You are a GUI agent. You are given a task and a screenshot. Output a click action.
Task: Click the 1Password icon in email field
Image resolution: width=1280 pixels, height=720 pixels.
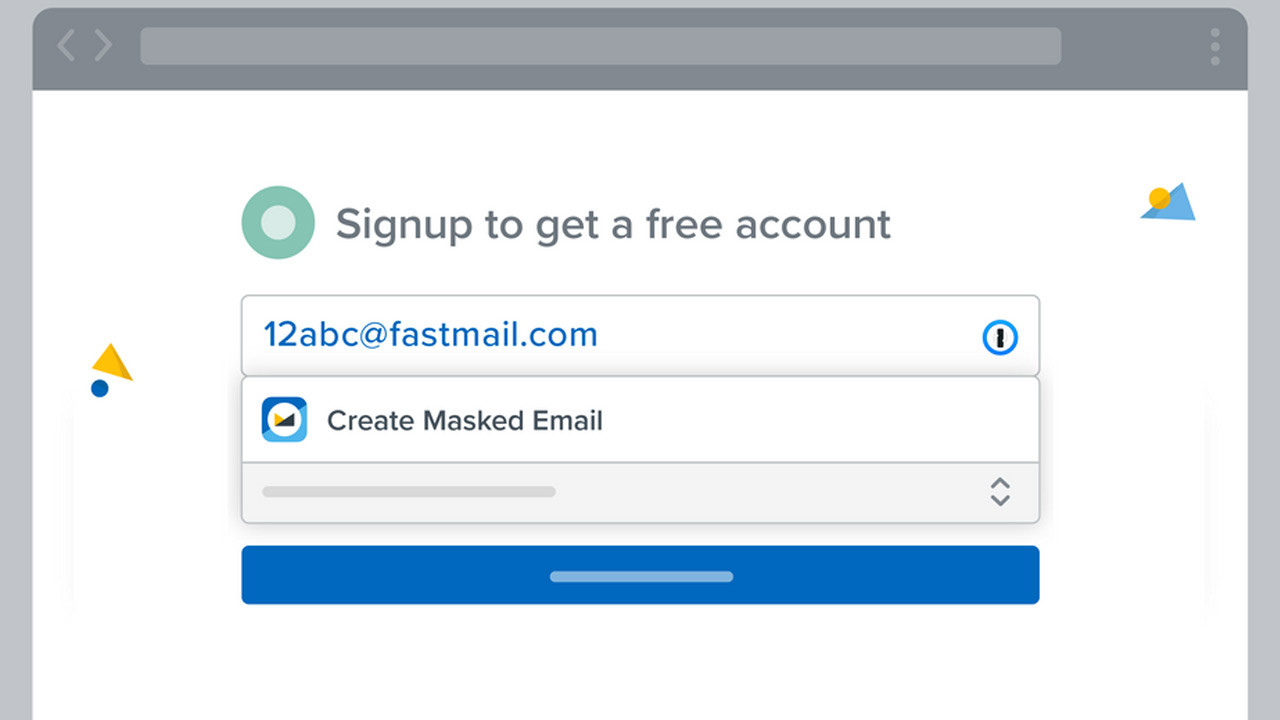[1000, 337]
